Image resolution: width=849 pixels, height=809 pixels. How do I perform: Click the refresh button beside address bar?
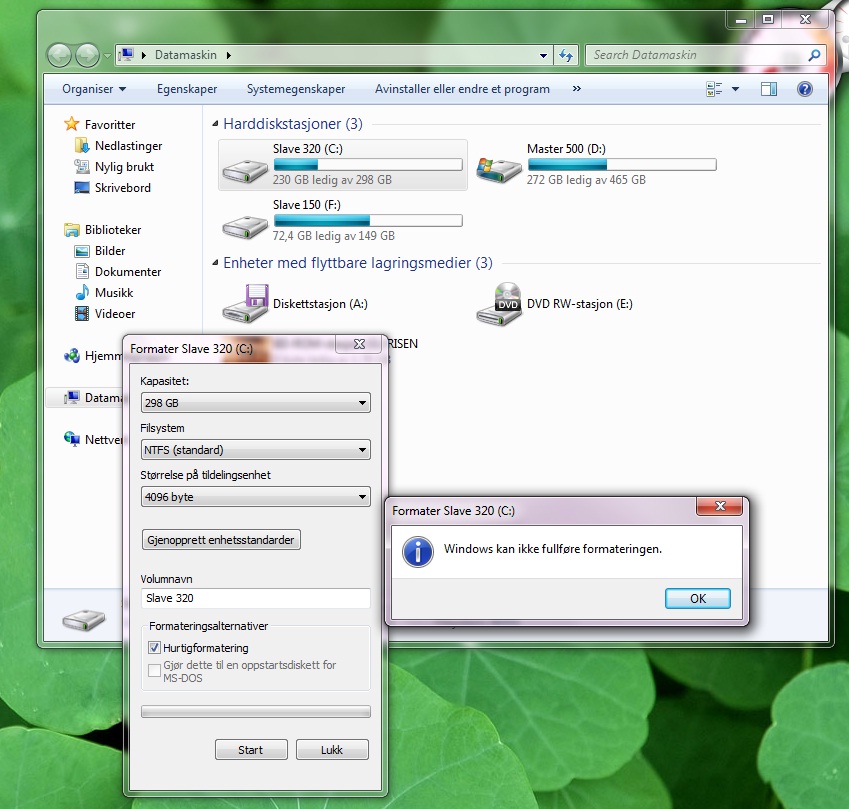point(566,55)
